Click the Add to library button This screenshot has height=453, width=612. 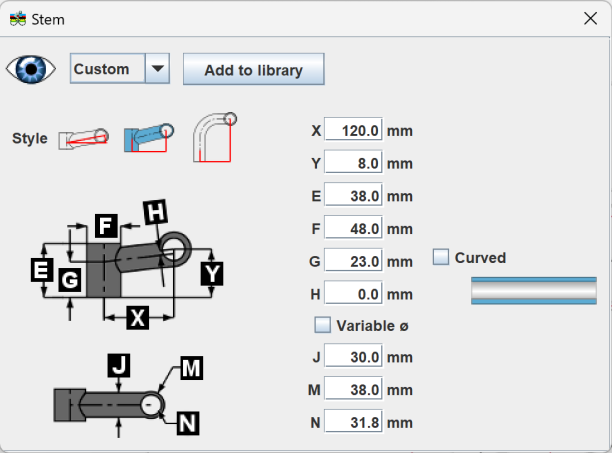(254, 69)
